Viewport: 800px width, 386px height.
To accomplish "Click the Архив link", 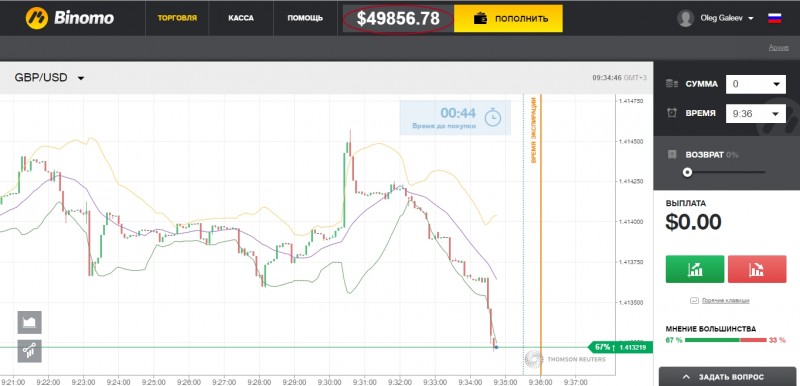I will pos(779,47).
